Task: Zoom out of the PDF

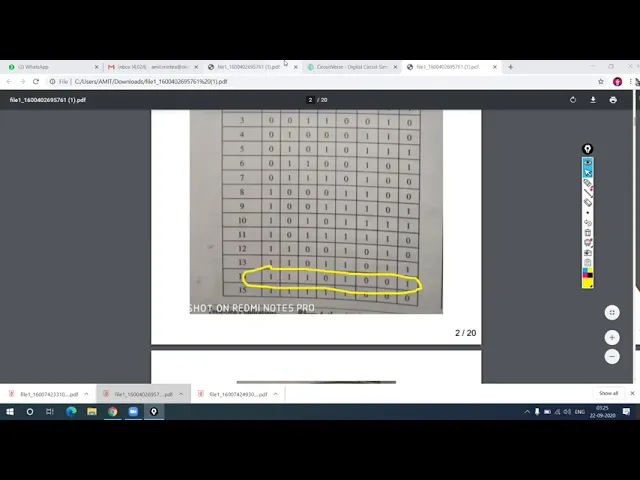Action: [x=612, y=356]
